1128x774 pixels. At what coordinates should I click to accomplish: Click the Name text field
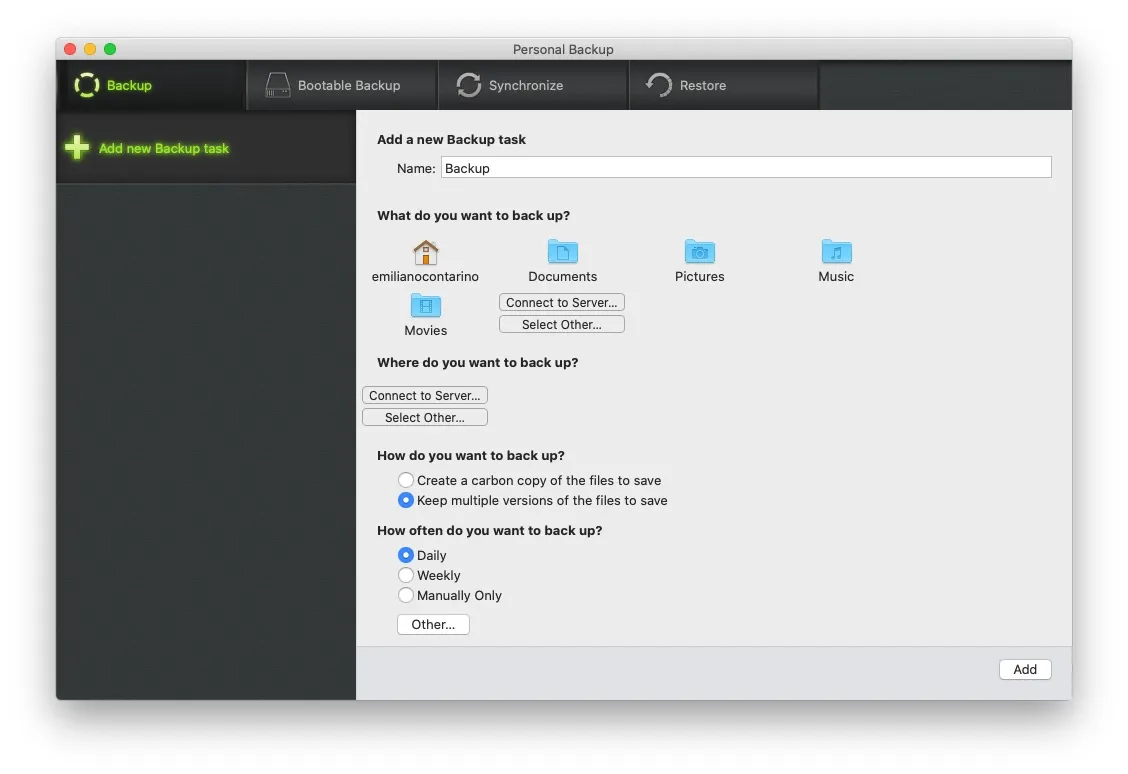click(x=746, y=167)
